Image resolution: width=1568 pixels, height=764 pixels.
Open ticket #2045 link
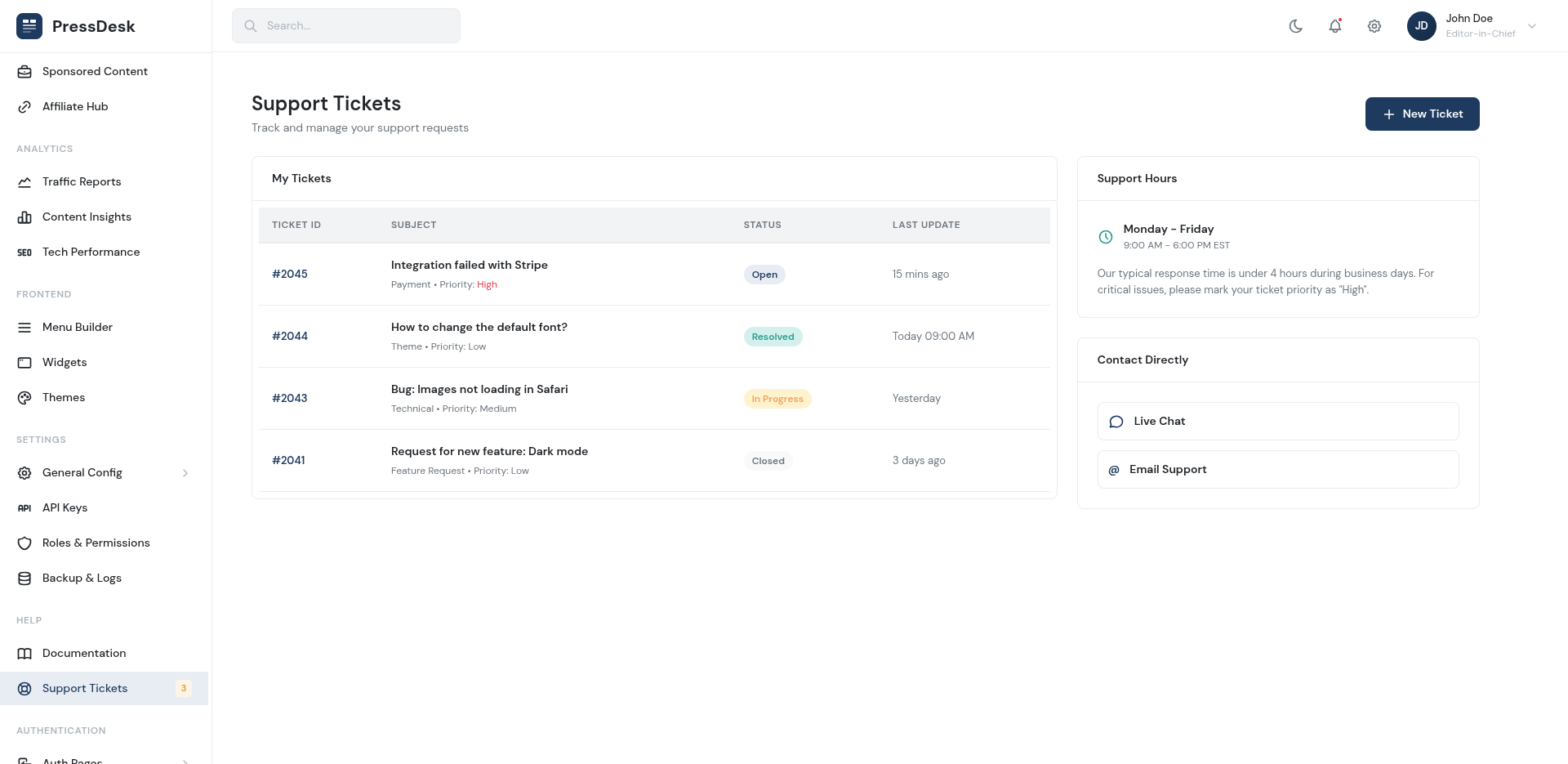(290, 275)
